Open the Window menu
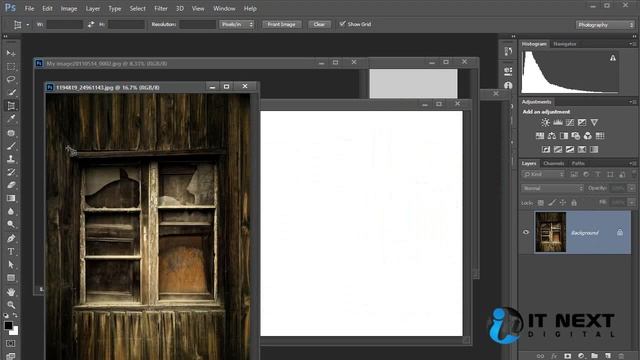This screenshot has height=360, width=640. 224,8
